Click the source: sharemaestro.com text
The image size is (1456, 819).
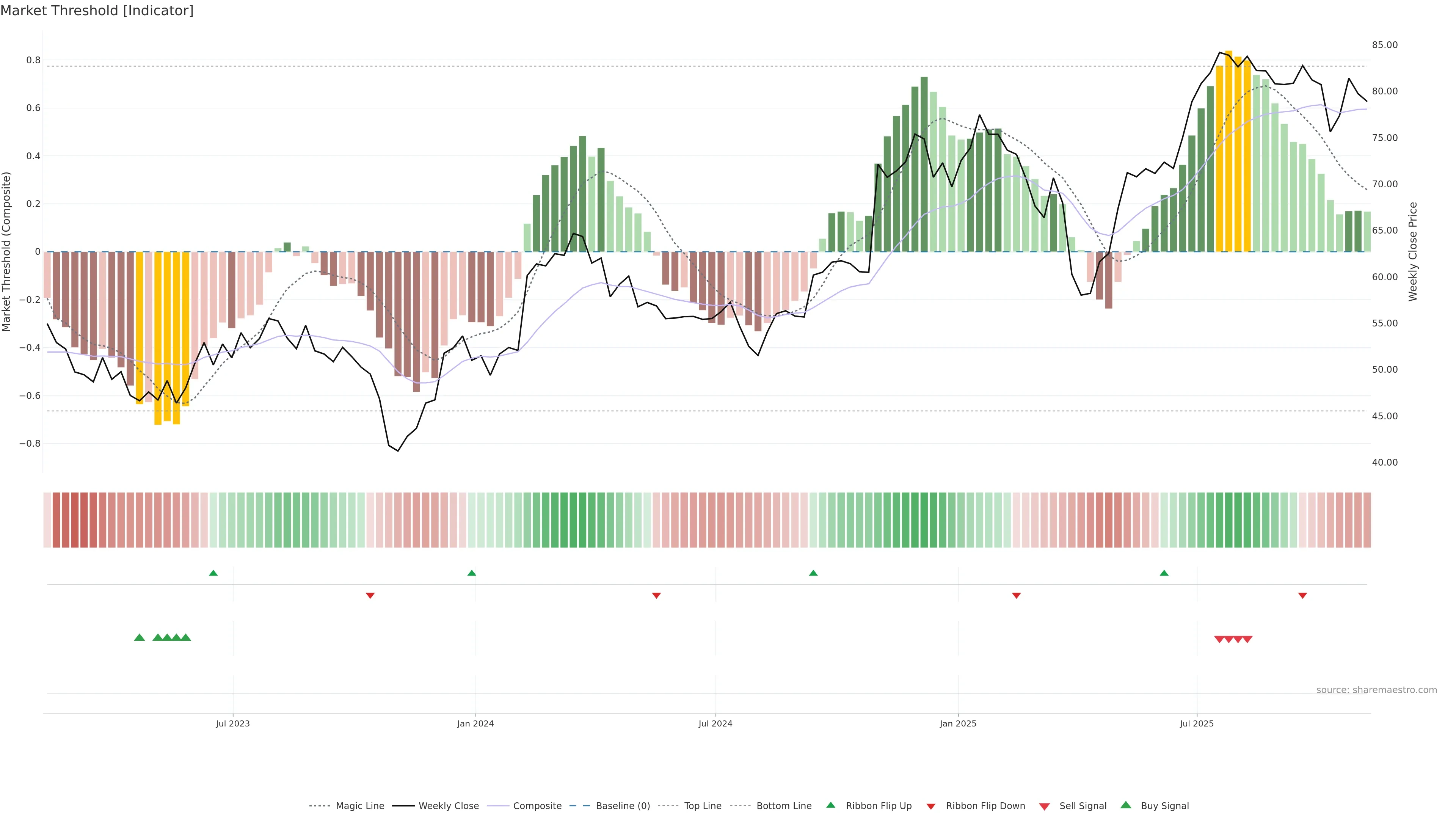pyautogui.click(x=1376, y=690)
